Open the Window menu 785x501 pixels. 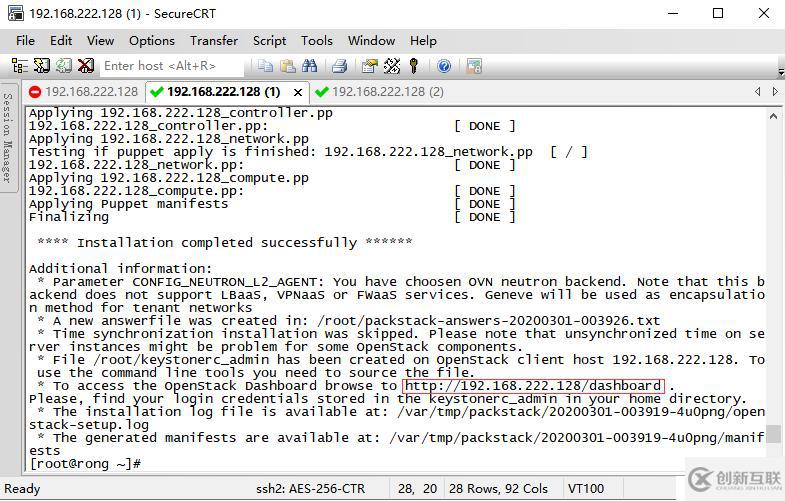pyautogui.click(x=371, y=41)
